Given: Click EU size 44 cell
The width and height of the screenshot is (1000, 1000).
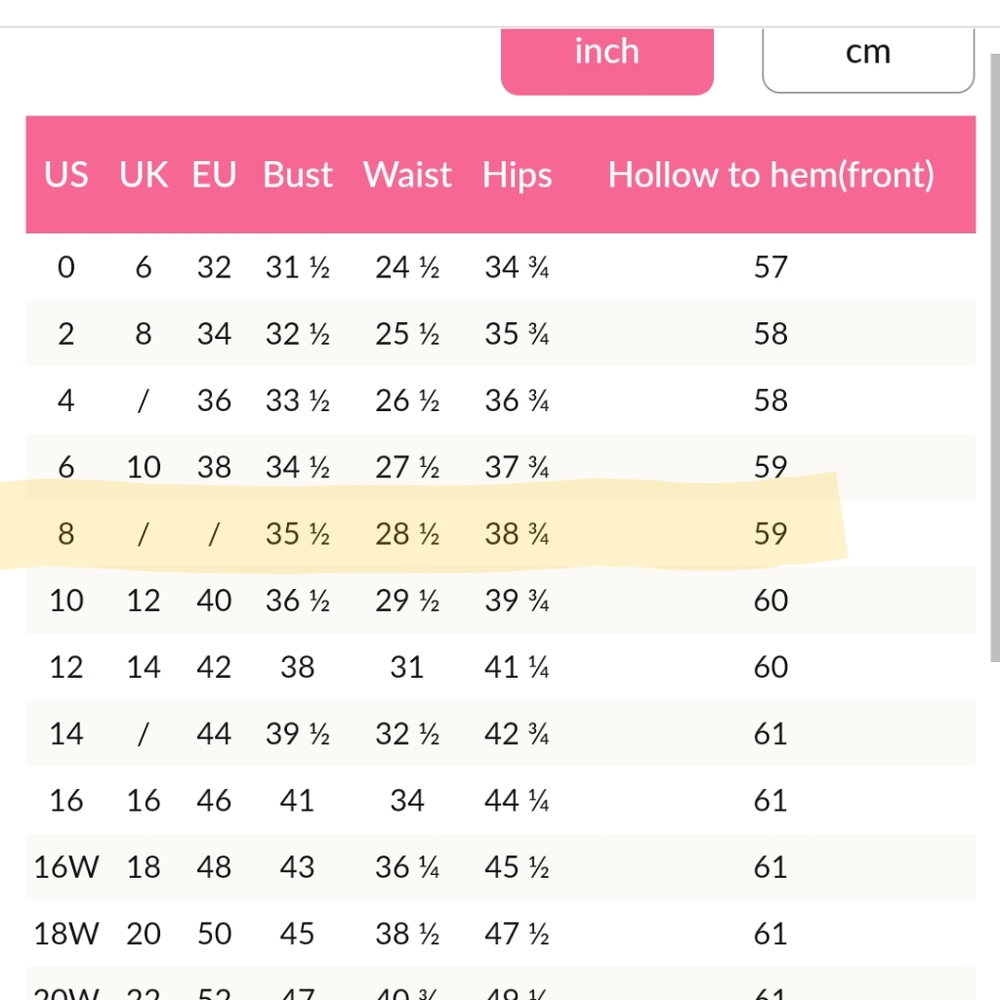Looking at the screenshot, I should point(214,734).
